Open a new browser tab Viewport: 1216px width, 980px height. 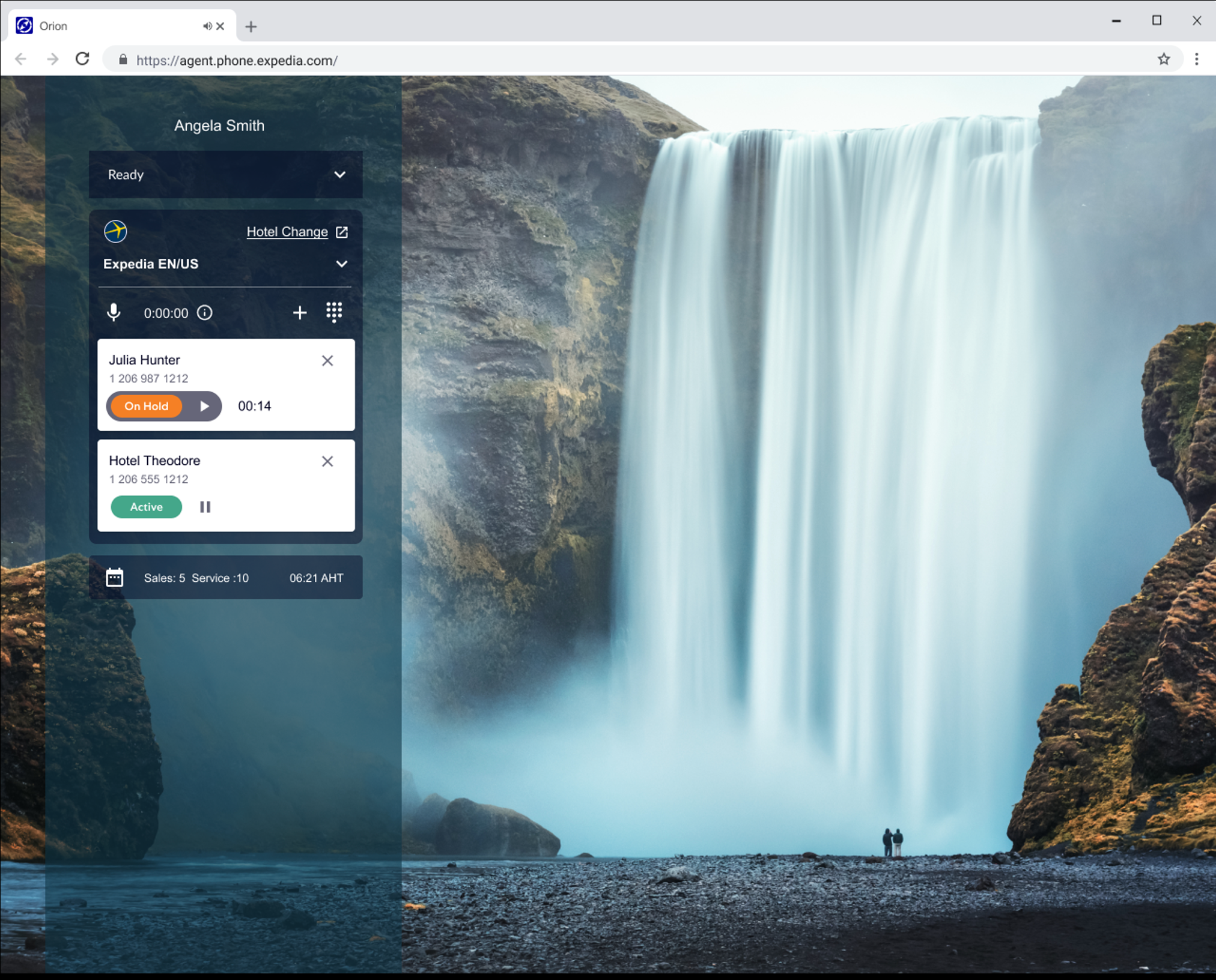[x=251, y=26]
